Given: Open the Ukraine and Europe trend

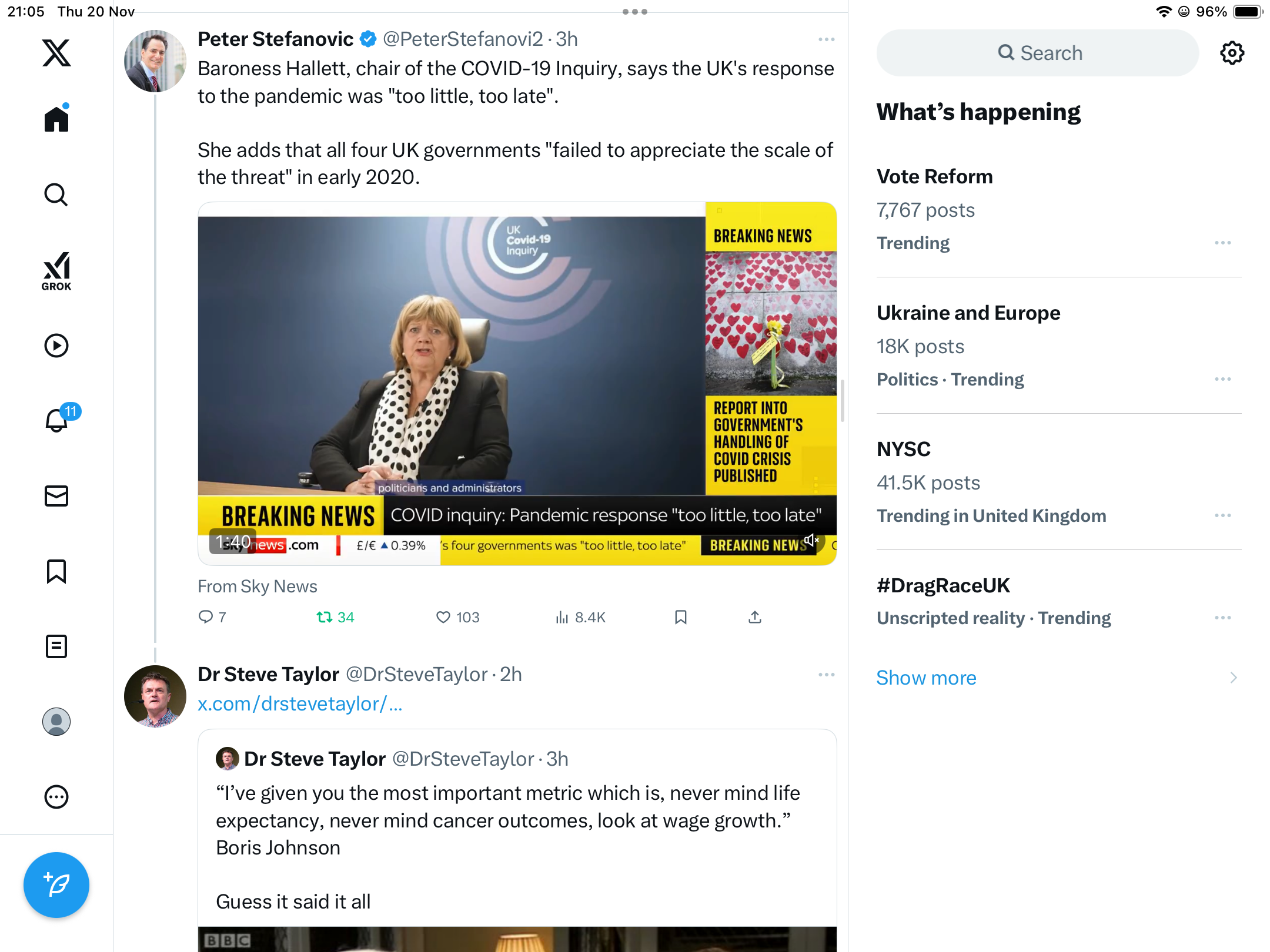Looking at the screenshot, I should [x=968, y=313].
